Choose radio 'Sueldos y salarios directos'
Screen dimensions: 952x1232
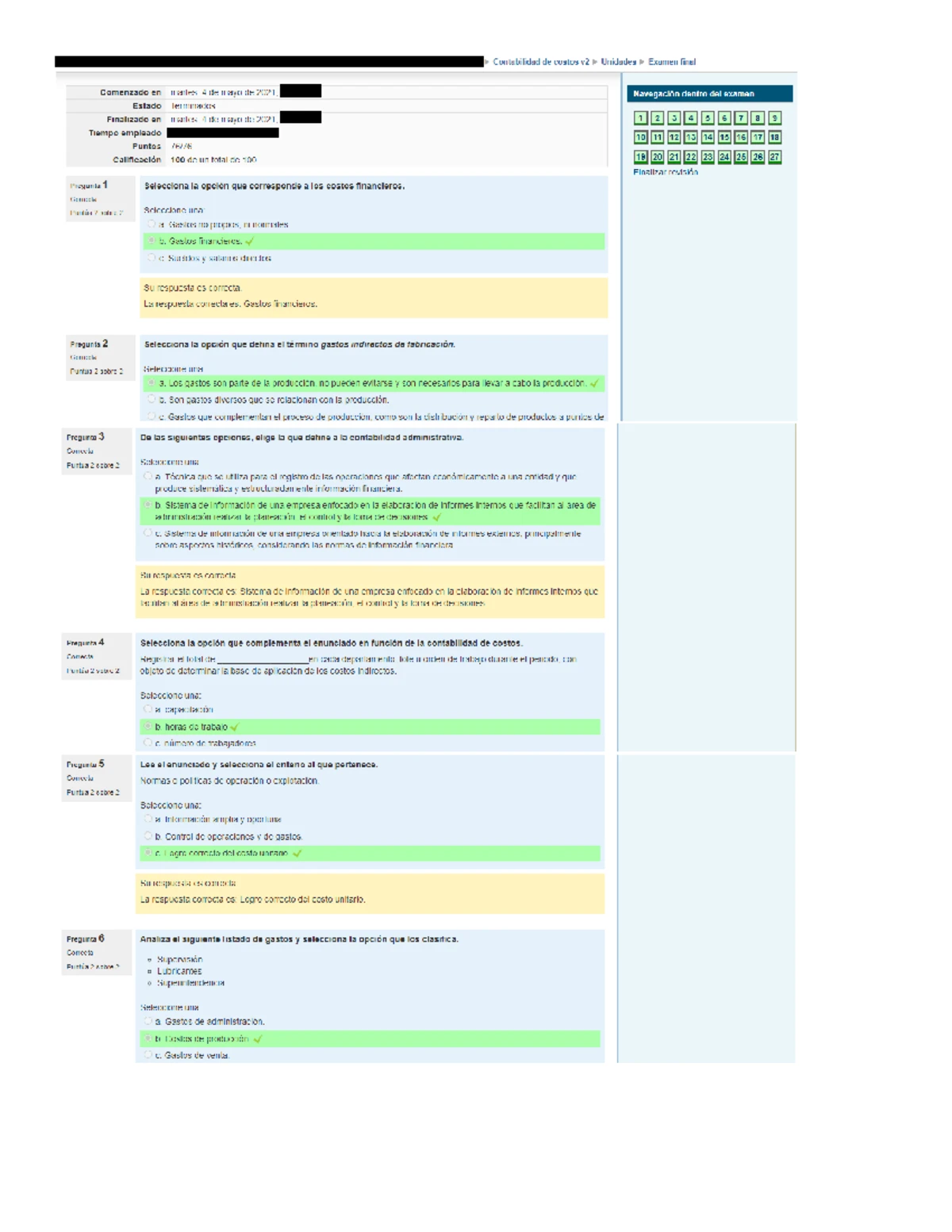tap(152, 258)
